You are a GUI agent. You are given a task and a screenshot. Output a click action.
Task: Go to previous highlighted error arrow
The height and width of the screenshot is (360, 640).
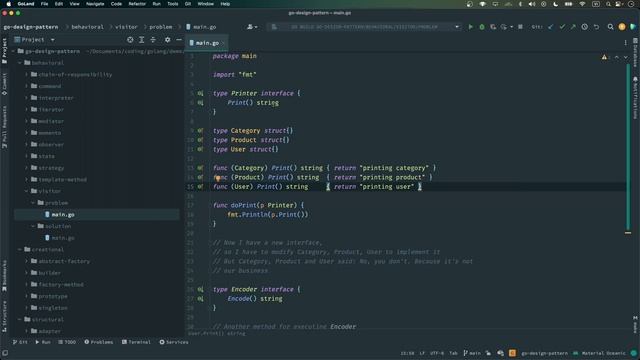[x=616, y=57]
